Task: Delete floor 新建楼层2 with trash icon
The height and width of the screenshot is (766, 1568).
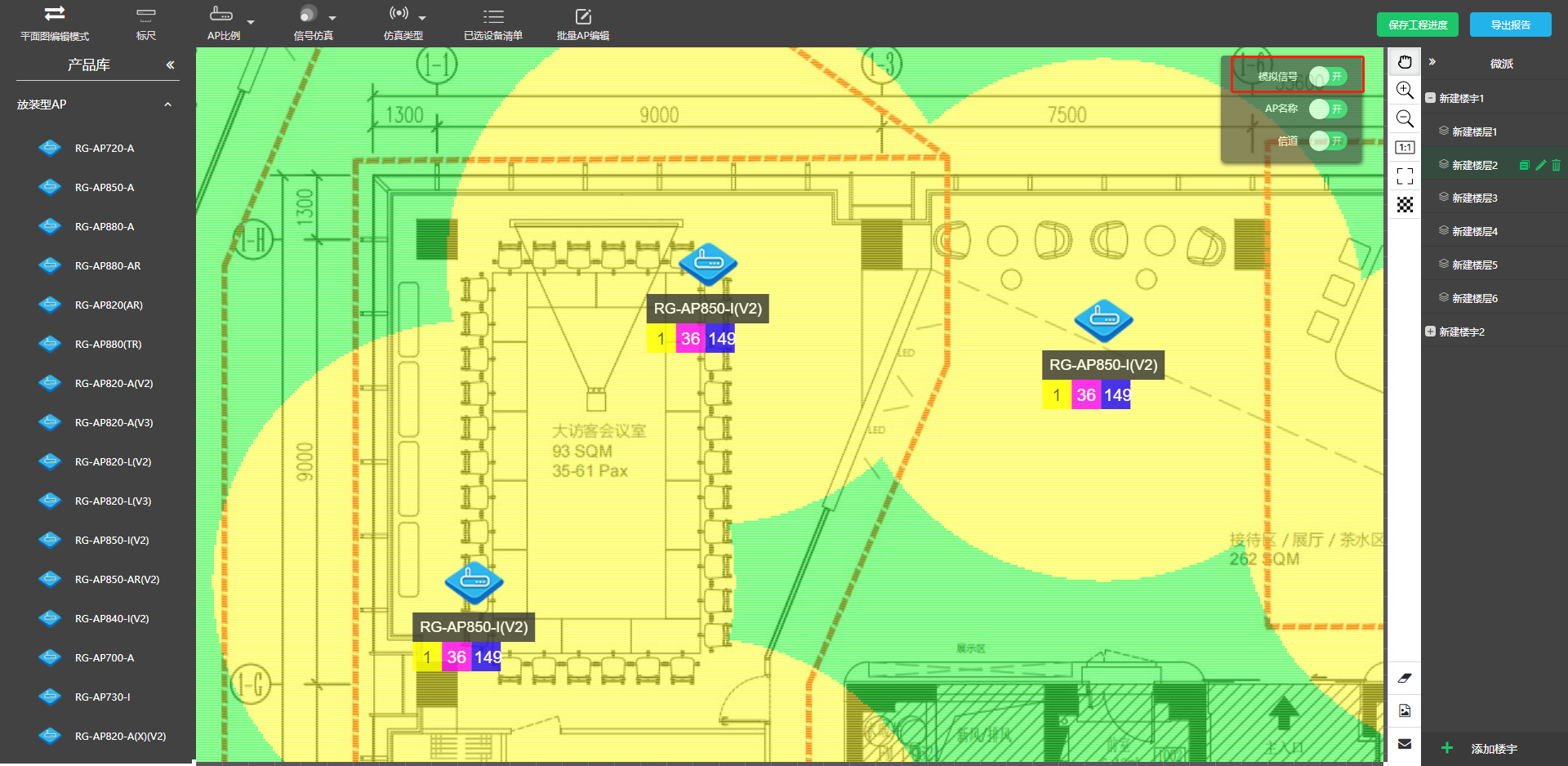Action: [1556, 165]
